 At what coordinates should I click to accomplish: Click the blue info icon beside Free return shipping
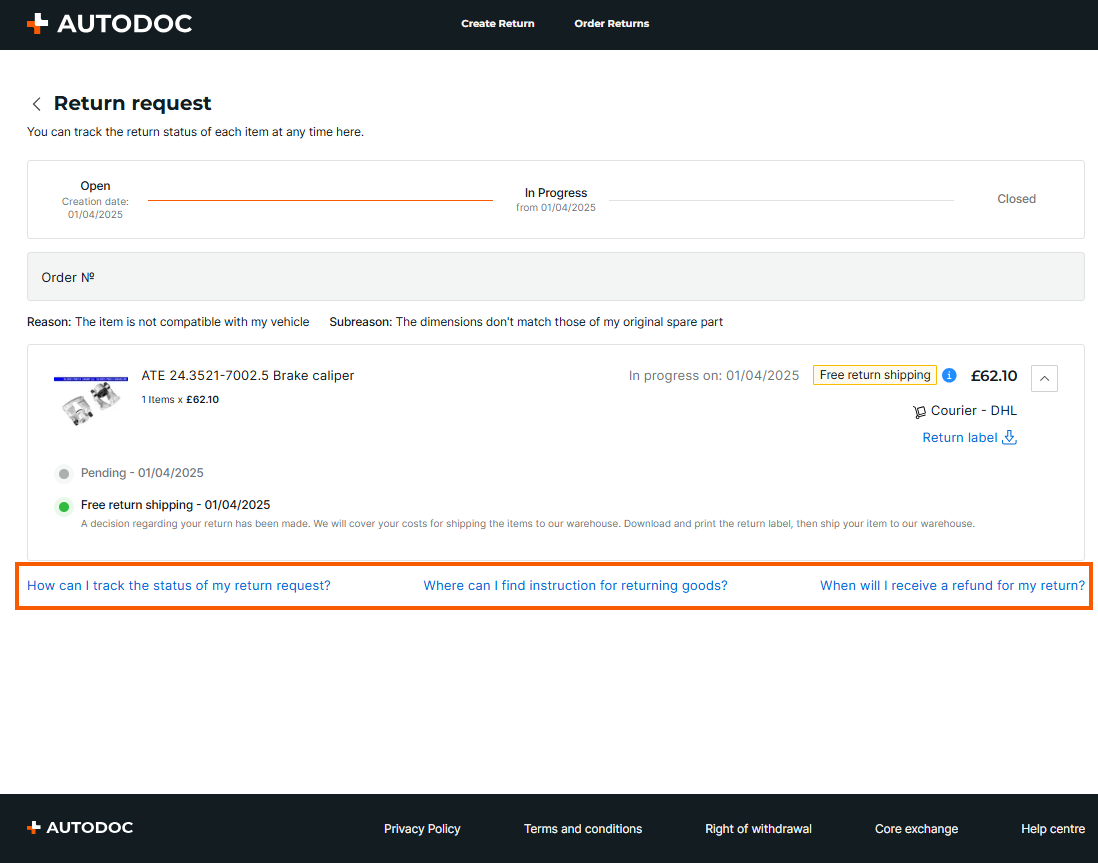[949, 376]
